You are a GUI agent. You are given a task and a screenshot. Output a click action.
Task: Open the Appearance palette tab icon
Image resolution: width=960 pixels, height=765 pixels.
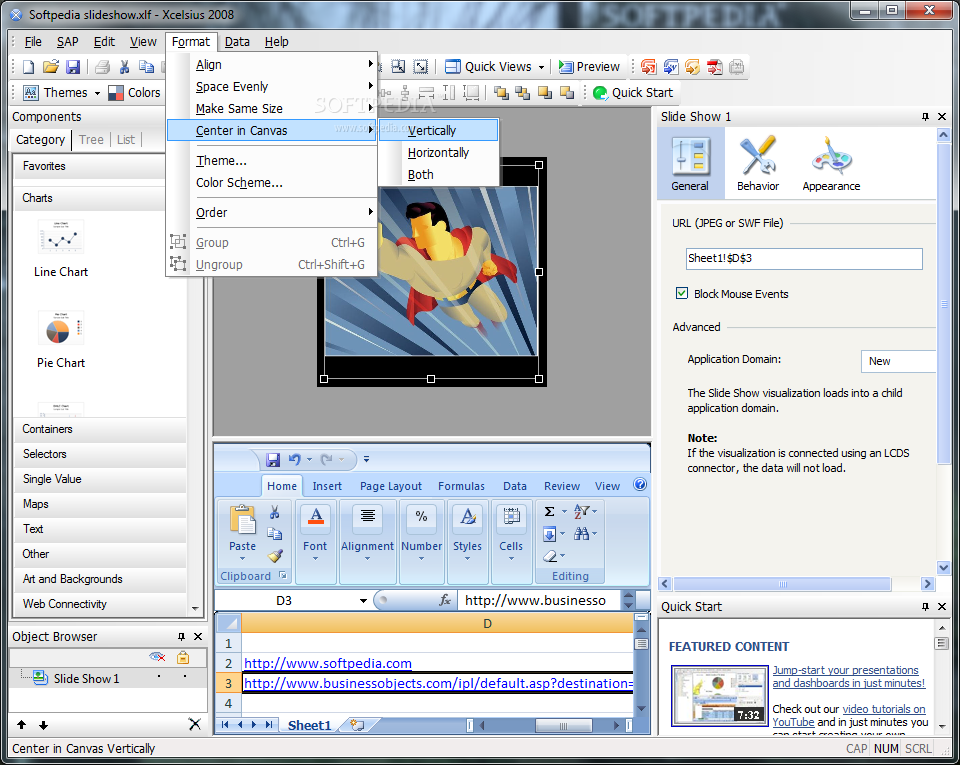(831, 163)
